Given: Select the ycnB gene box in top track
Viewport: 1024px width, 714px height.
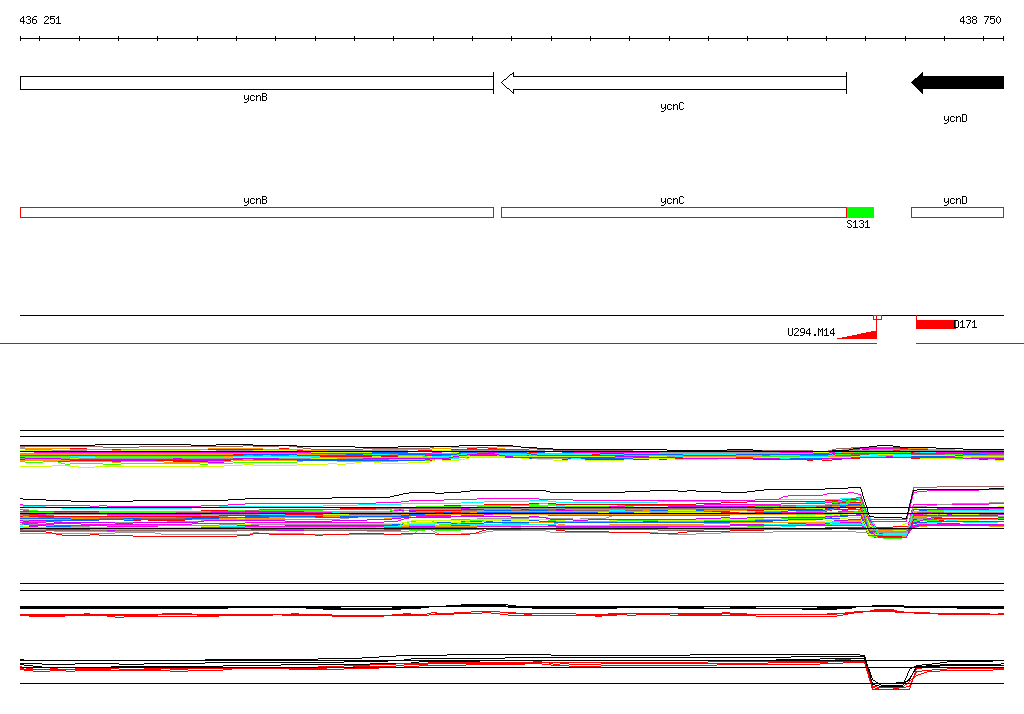Looking at the screenshot, I should [x=257, y=83].
